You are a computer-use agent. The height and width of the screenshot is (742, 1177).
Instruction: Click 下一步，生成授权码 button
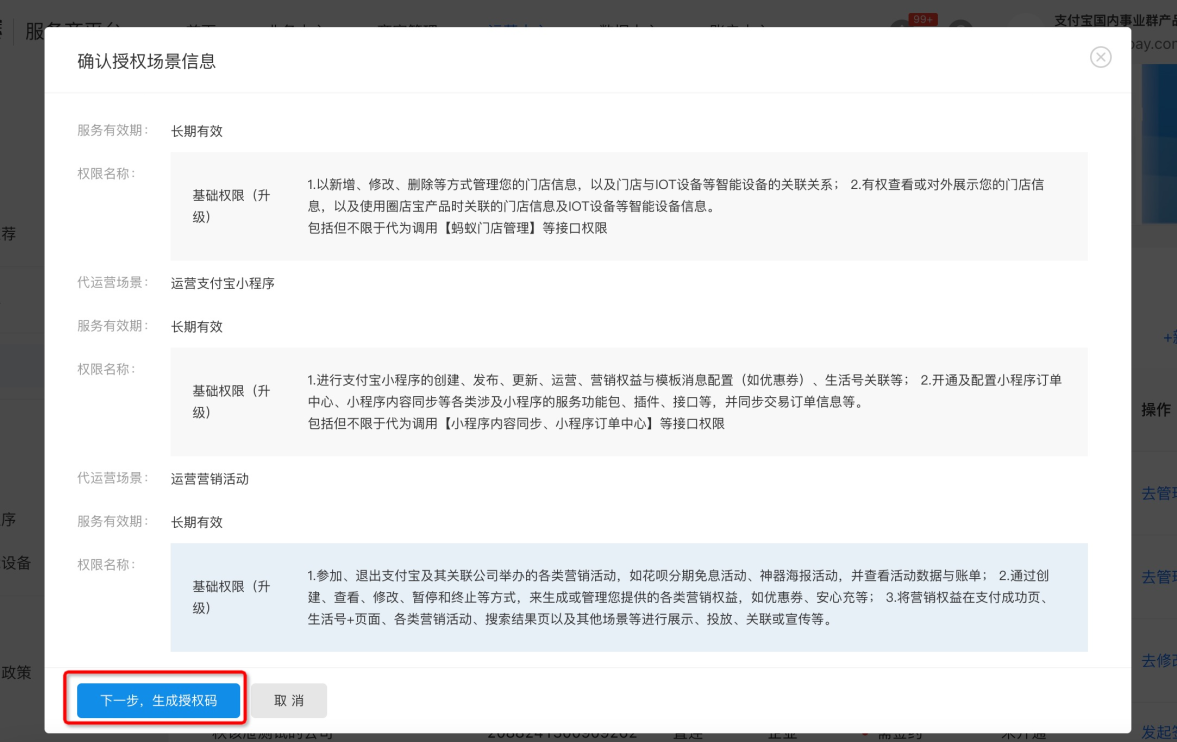point(158,700)
